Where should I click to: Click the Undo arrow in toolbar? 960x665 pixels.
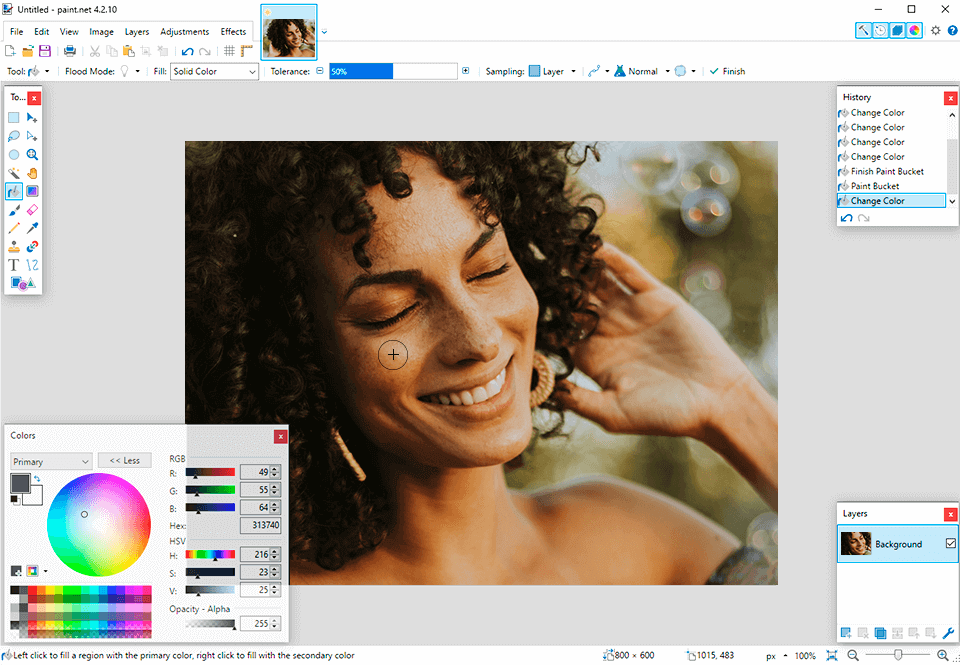point(187,51)
